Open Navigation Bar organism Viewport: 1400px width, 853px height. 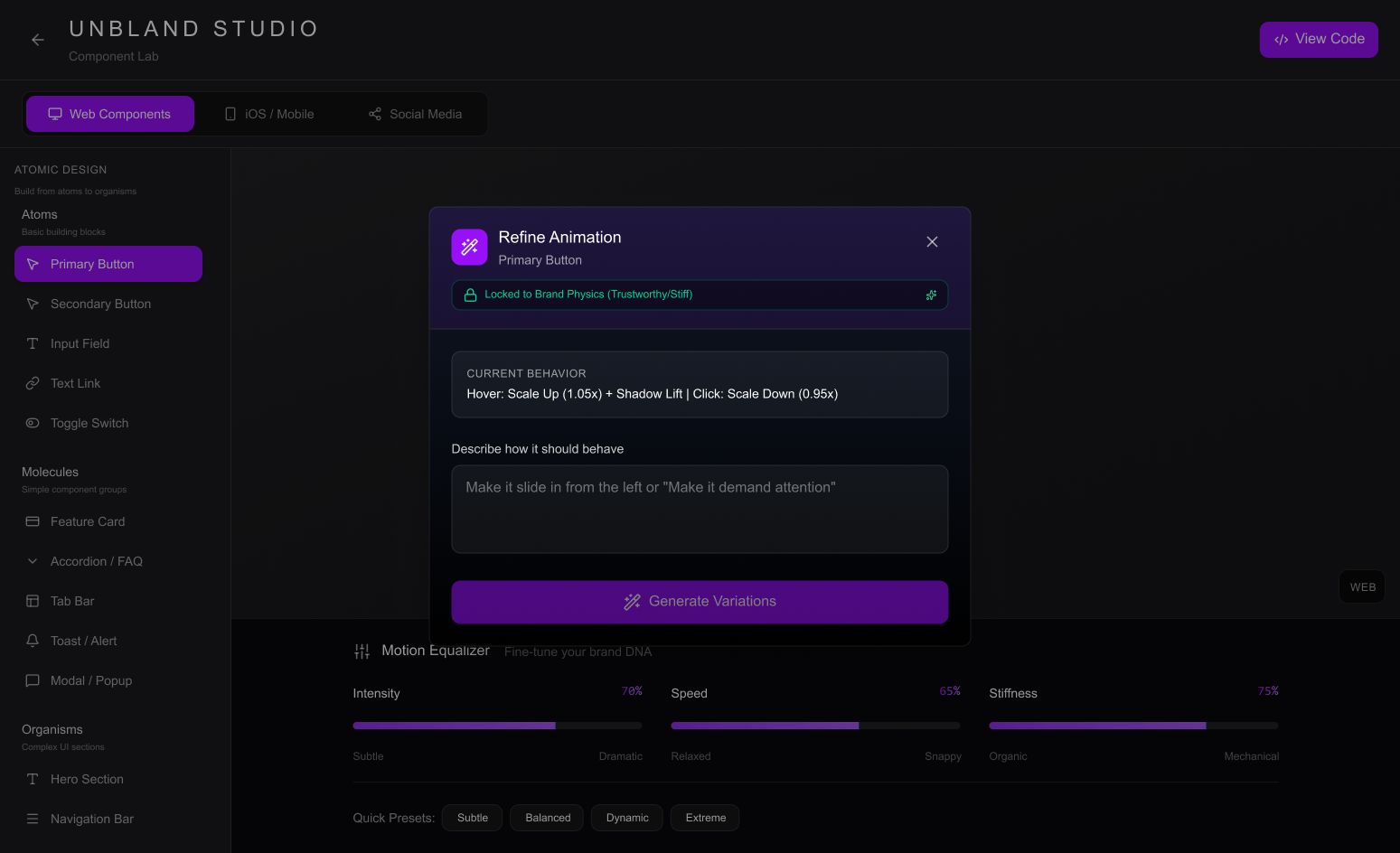[x=108, y=819]
